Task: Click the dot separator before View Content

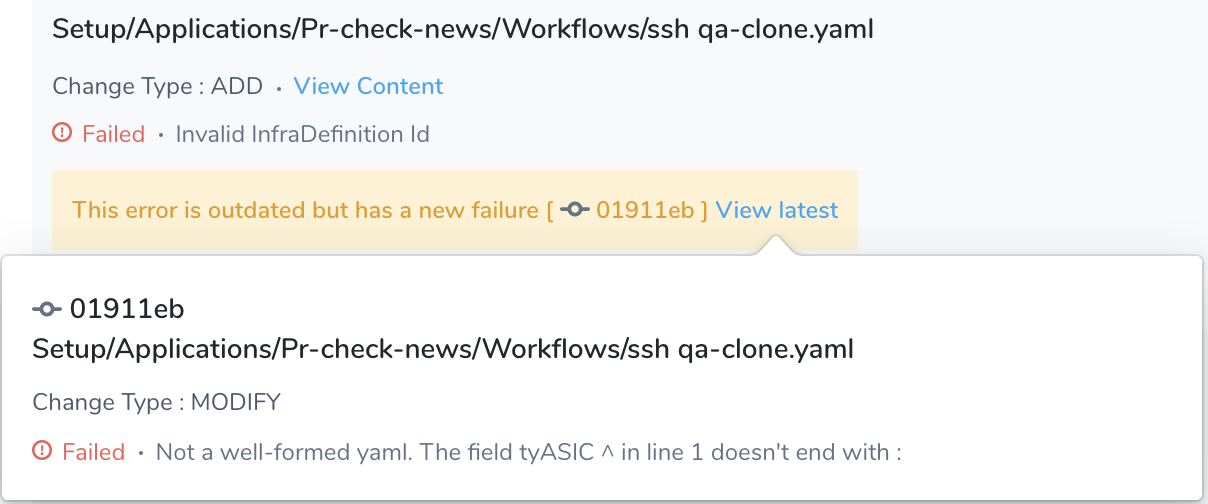Action: 279,89
